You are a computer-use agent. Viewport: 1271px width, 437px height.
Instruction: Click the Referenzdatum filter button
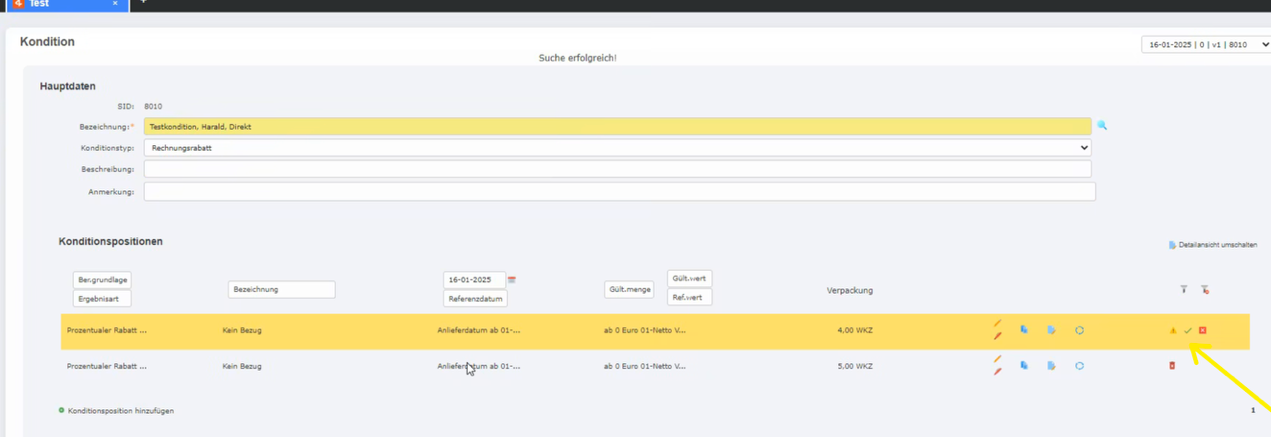pos(475,299)
